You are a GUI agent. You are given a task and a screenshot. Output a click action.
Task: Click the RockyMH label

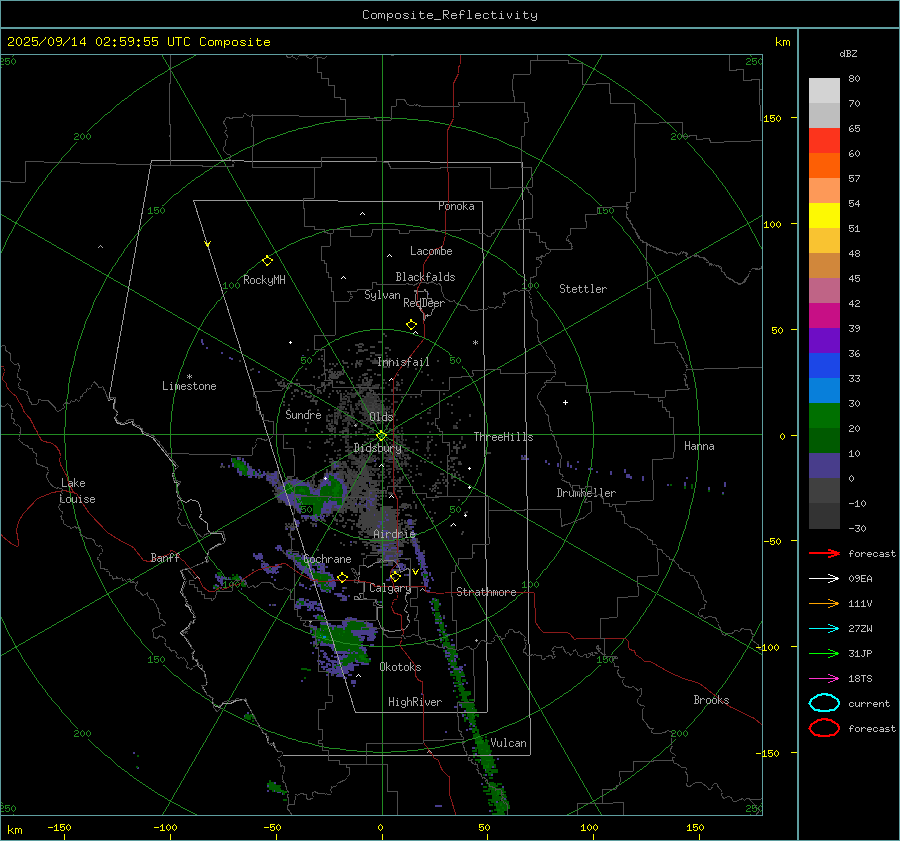click(x=264, y=280)
